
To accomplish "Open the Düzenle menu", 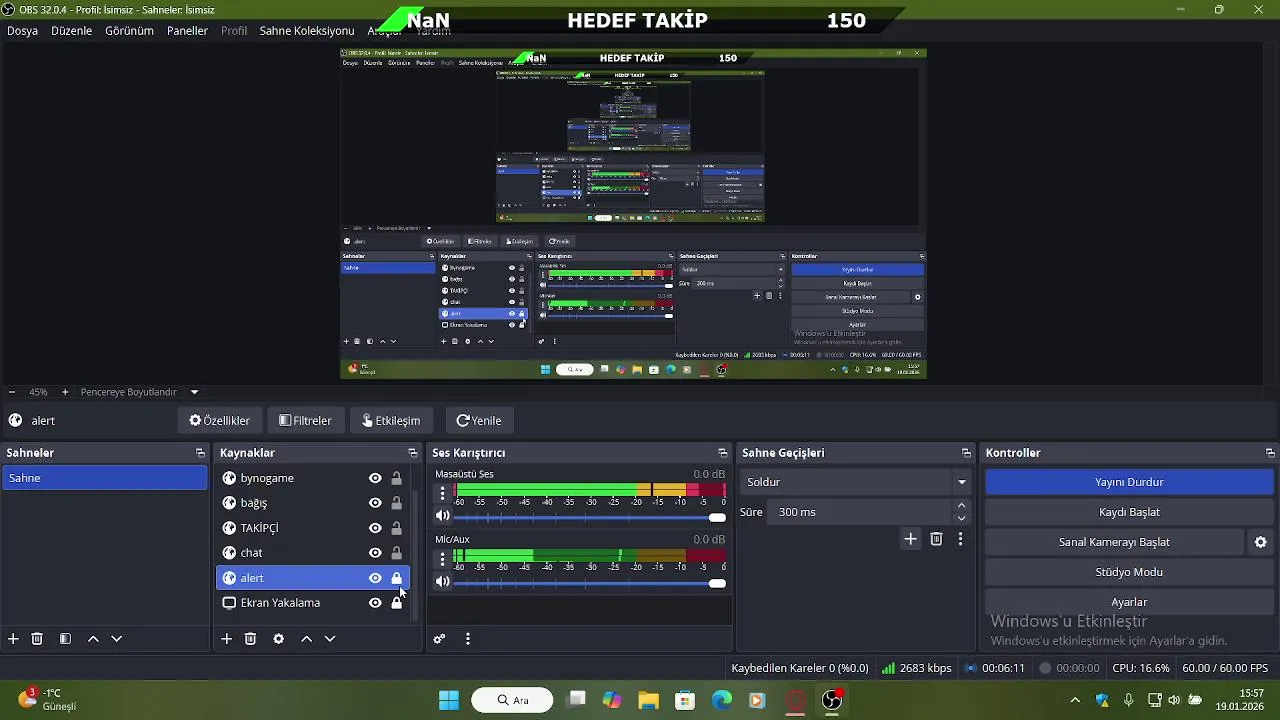I will (x=71, y=31).
